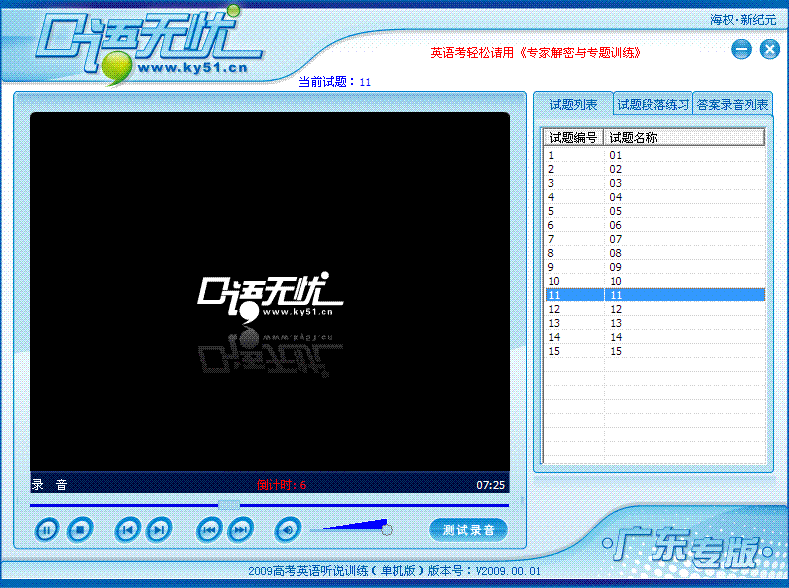789x588 pixels.
Task: Click the 口语无忧 logo at top left
Action: 148,45
